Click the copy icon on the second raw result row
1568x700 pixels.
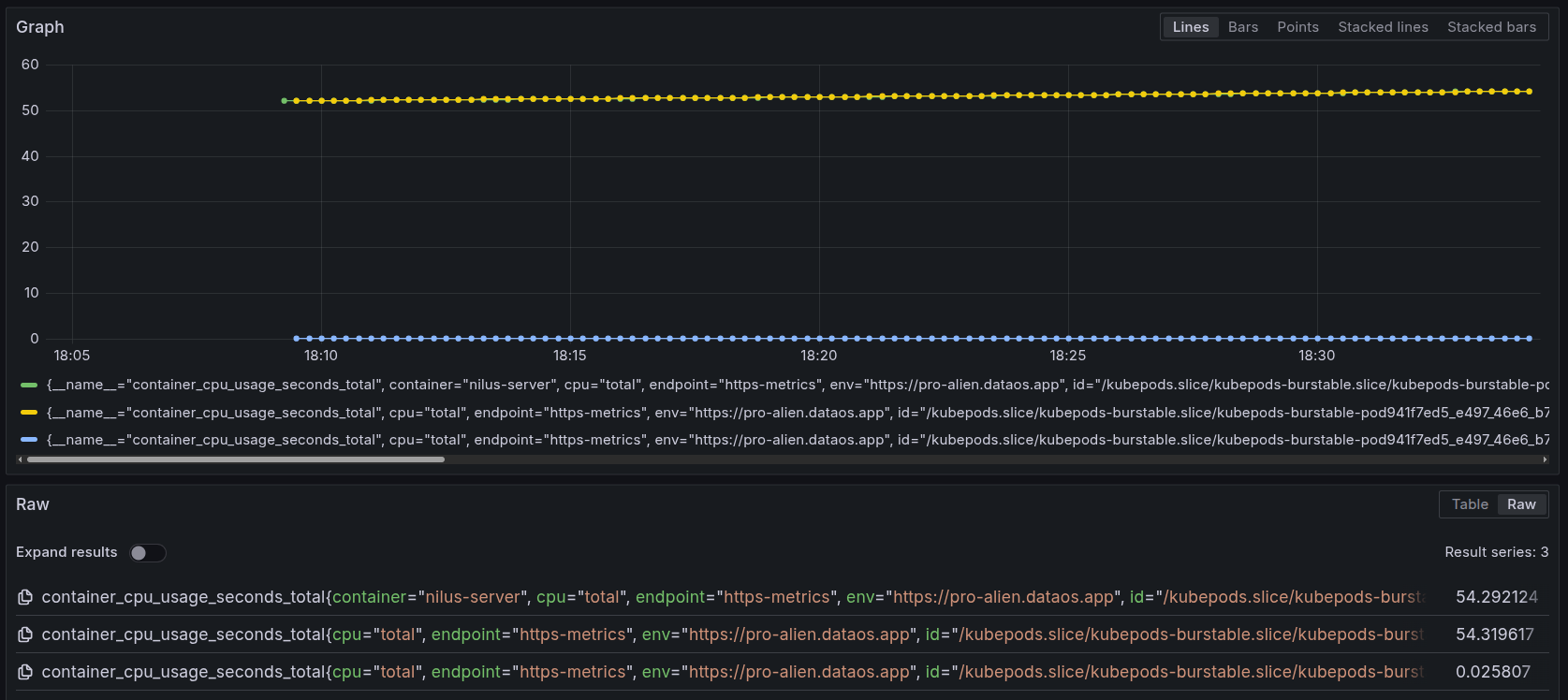coord(25,634)
